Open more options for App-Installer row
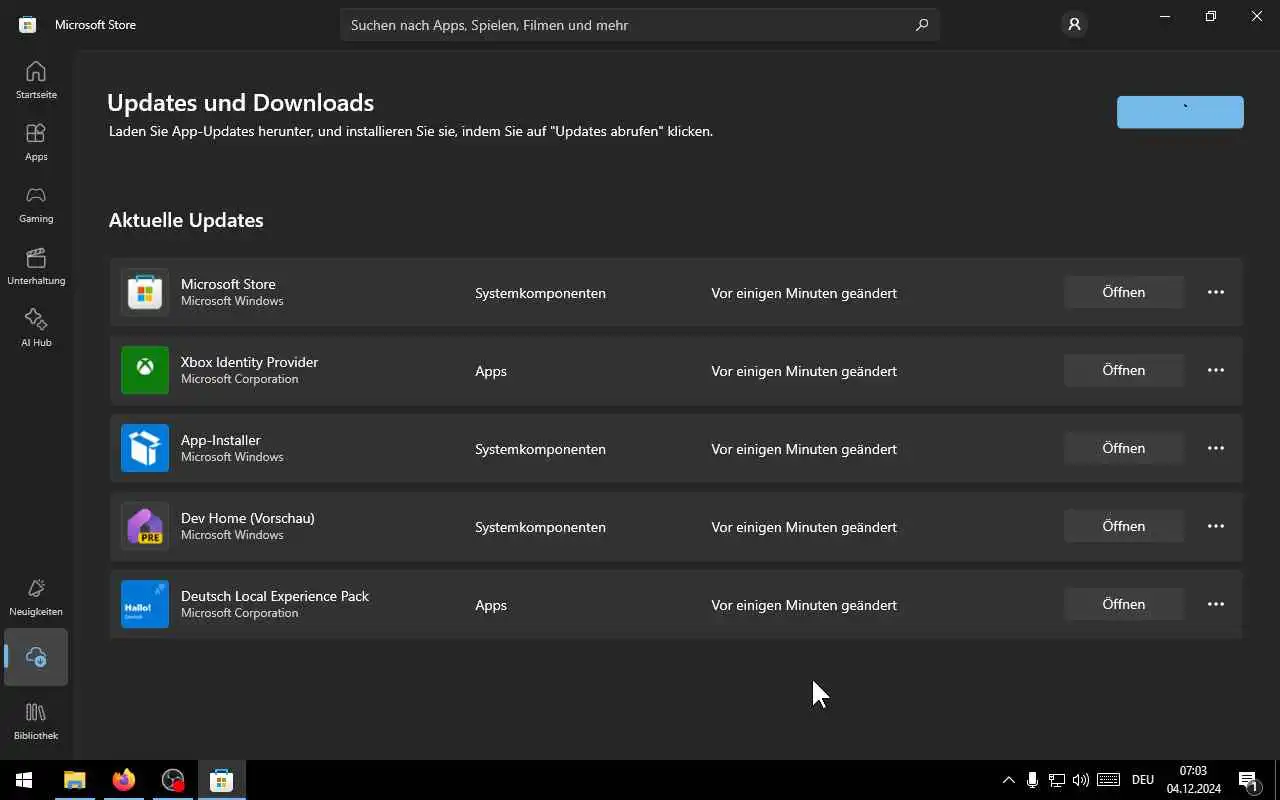 pos(1216,448)
